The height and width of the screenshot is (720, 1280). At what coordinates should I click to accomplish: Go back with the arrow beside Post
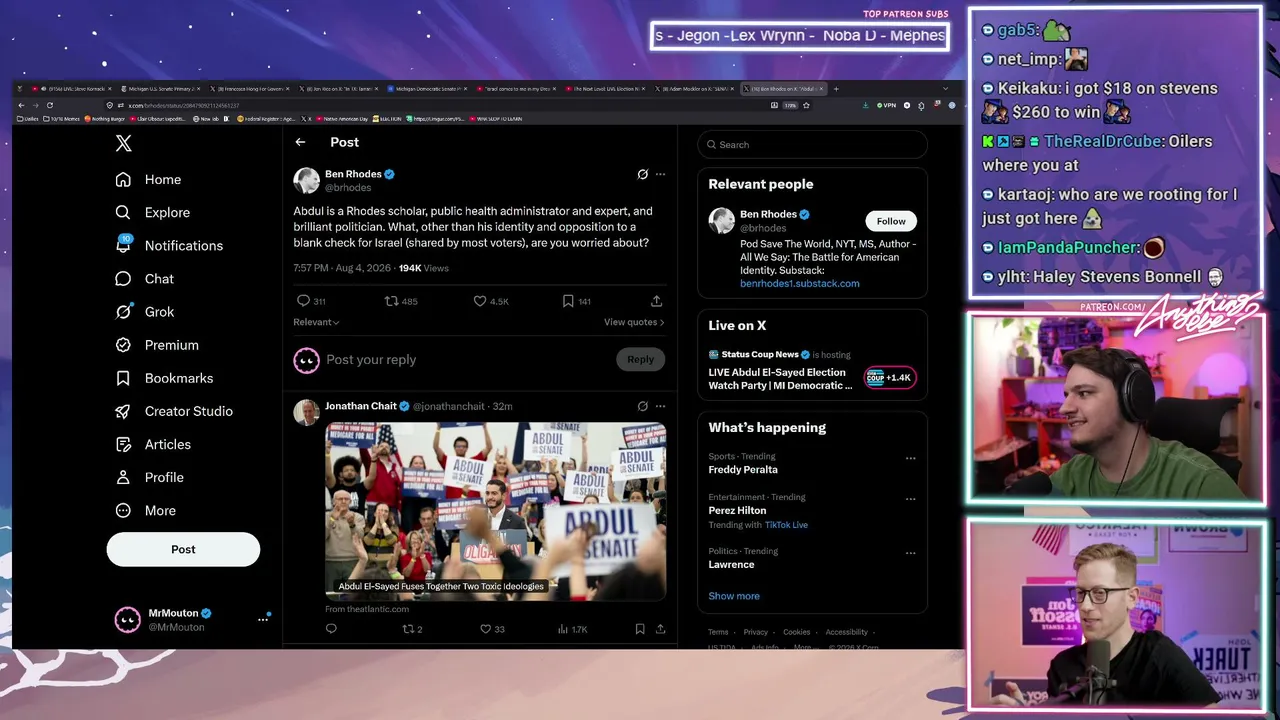tap(300, 142)
